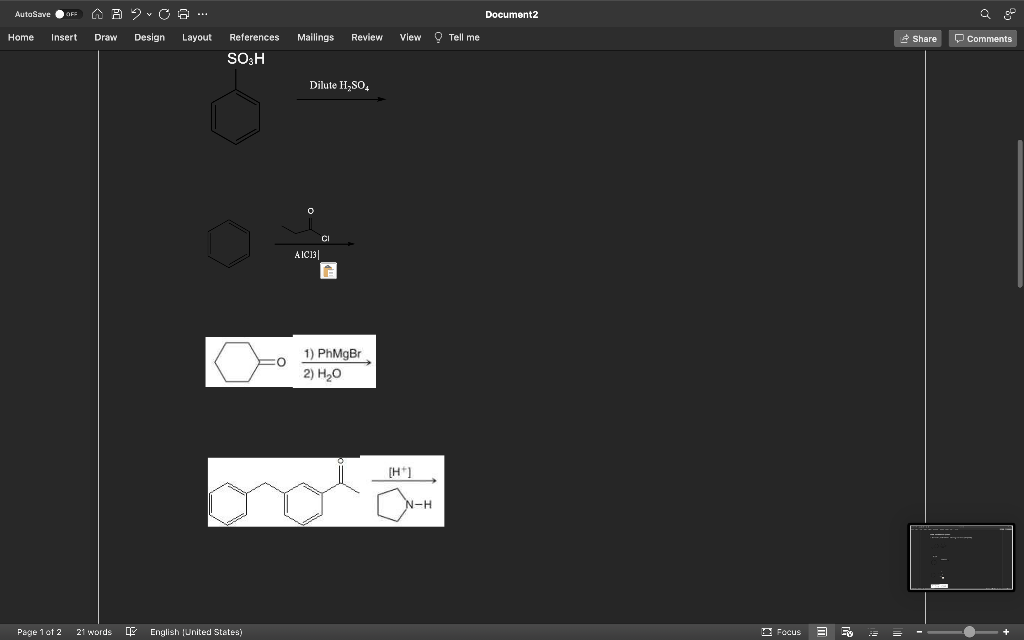The width and height of the screenshot is (1024, 640).
Task: Open the Comments button
Action: pyautogui.click(x=981, y=38)
